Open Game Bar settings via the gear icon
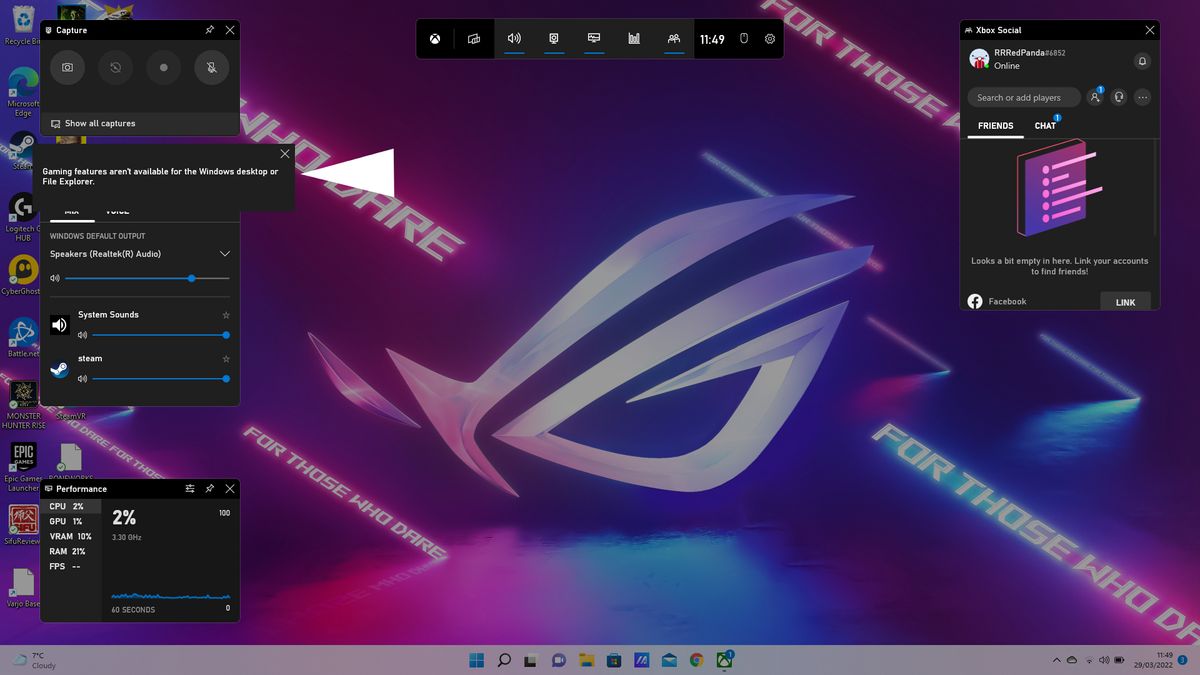 point(769,38)
